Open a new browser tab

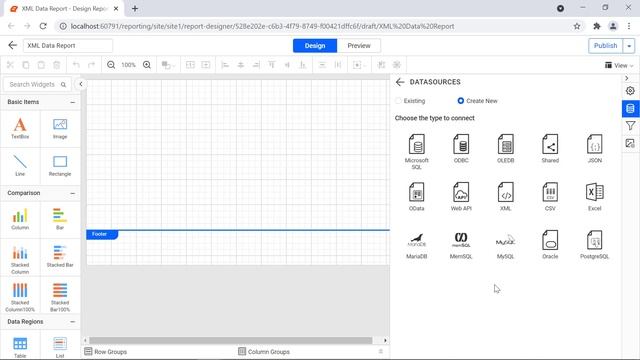[135, 9]
